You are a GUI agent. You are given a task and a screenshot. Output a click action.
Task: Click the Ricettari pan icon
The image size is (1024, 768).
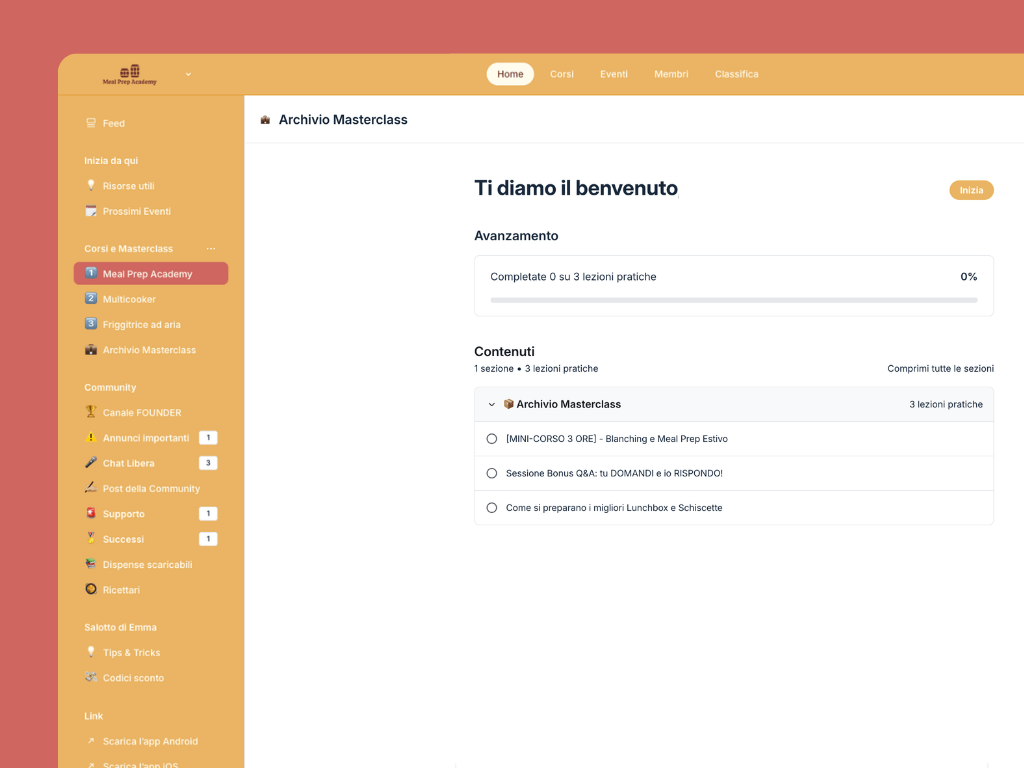click(x=91, y=589)
